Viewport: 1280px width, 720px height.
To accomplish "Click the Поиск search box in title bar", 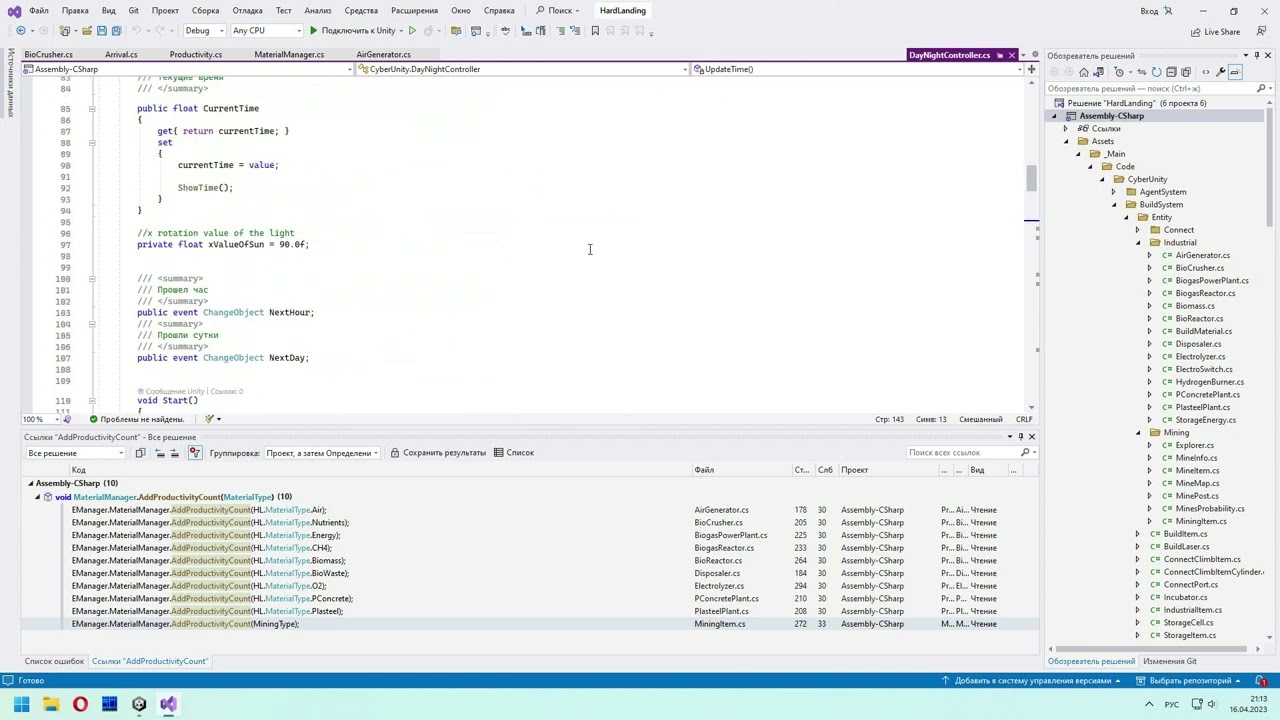I will tap(559, 11).
